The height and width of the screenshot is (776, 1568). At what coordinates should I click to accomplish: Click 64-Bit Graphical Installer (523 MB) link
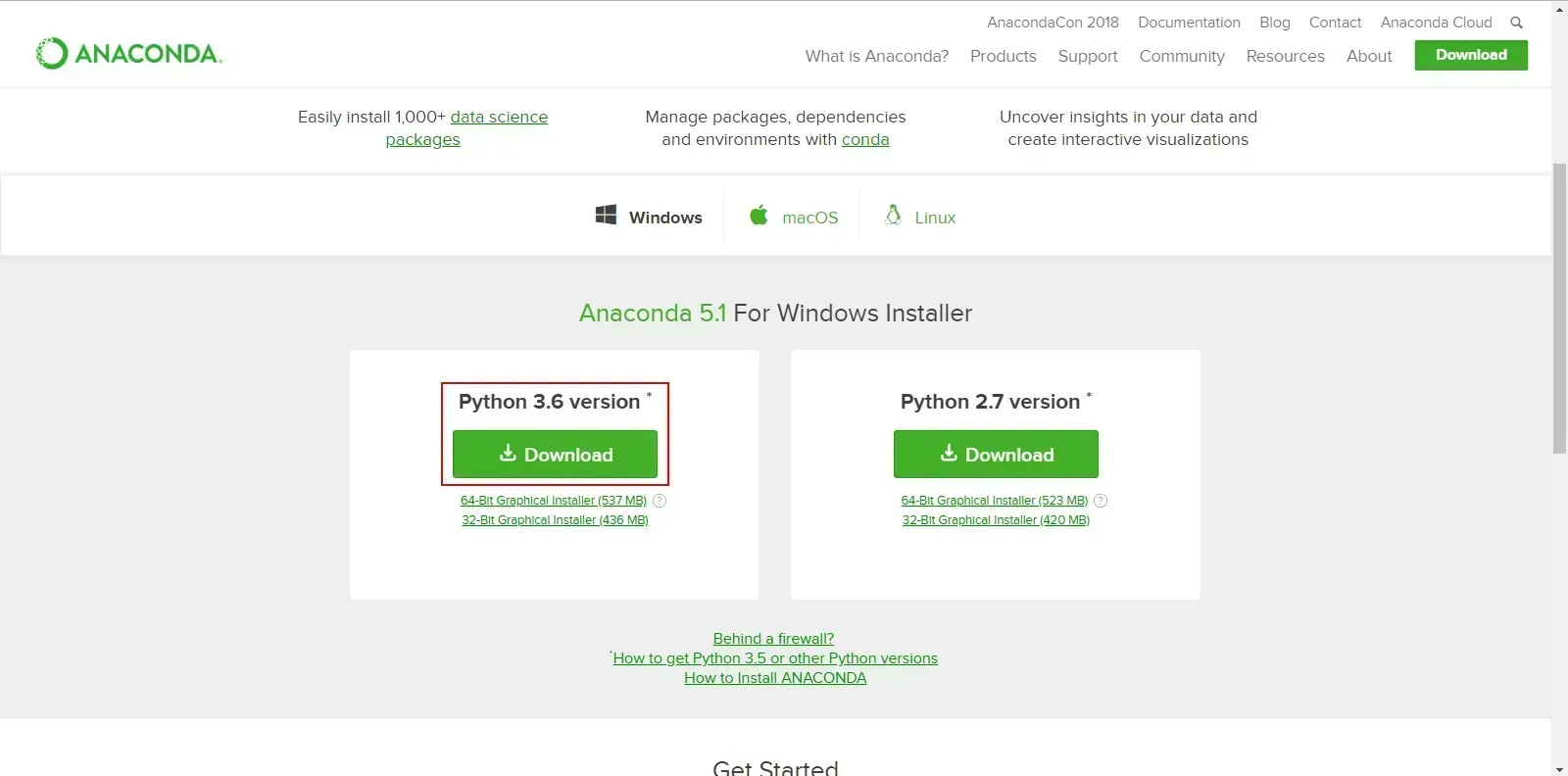point(994,501)
